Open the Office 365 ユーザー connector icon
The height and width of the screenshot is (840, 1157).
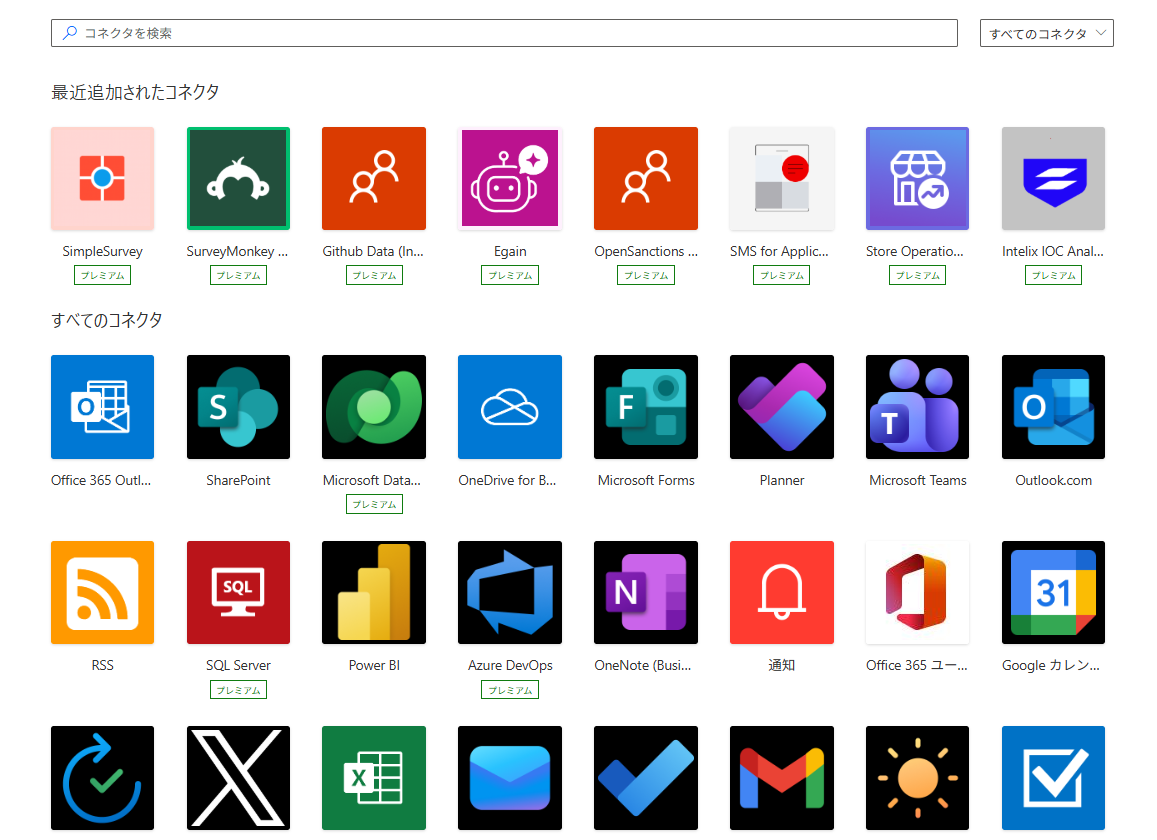pos(917,593)
